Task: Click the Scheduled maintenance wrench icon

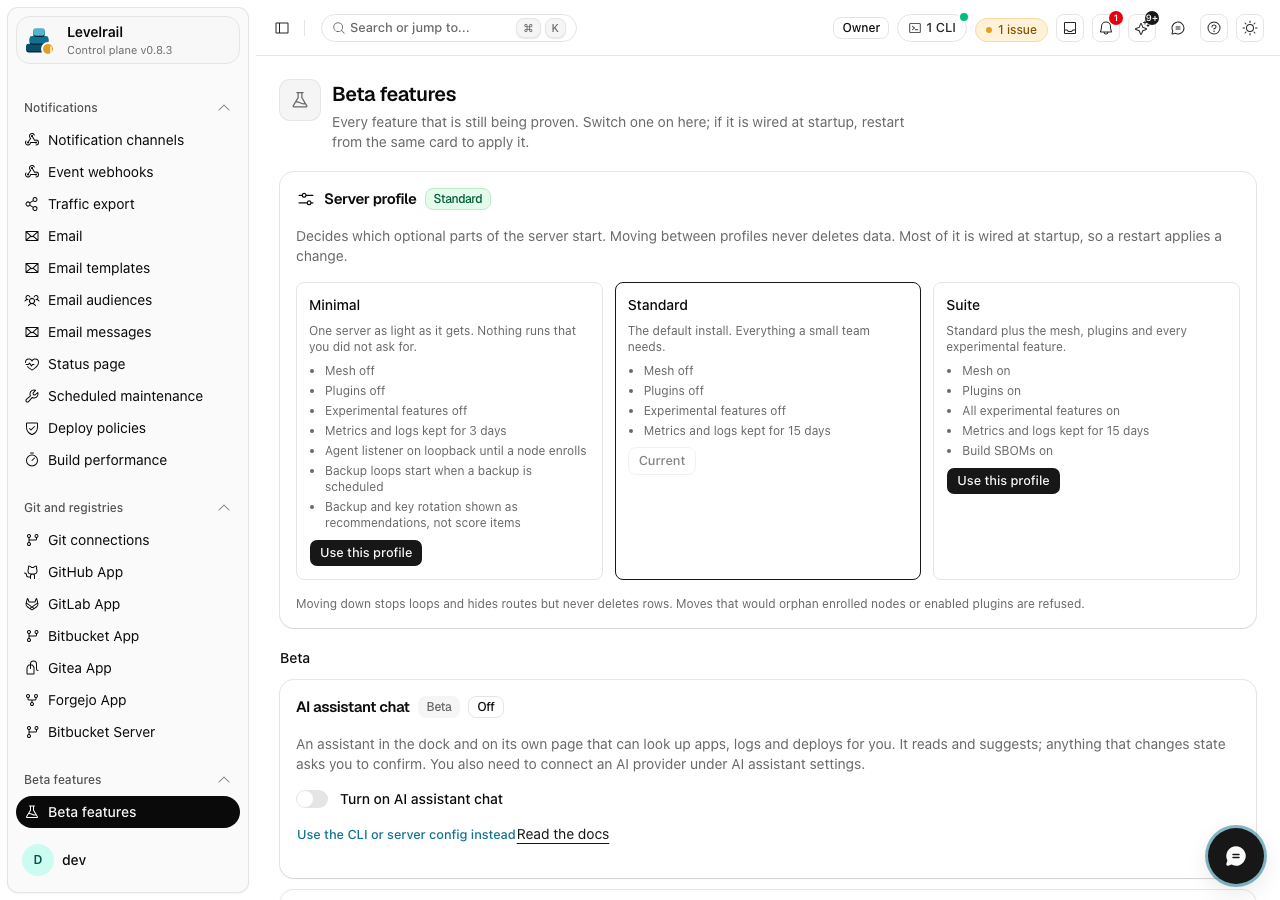Action: coord(32,396)
